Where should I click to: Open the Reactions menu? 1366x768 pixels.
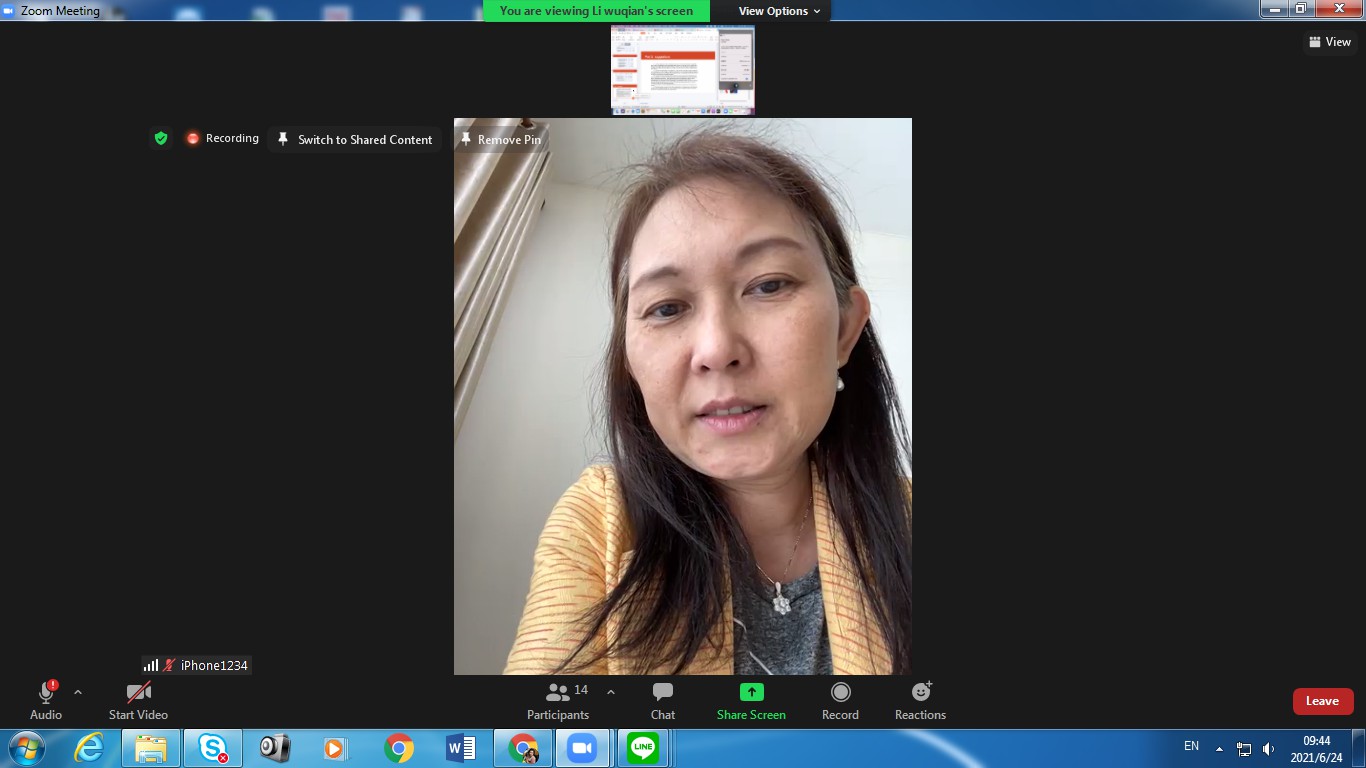click(x=920, y=701)
